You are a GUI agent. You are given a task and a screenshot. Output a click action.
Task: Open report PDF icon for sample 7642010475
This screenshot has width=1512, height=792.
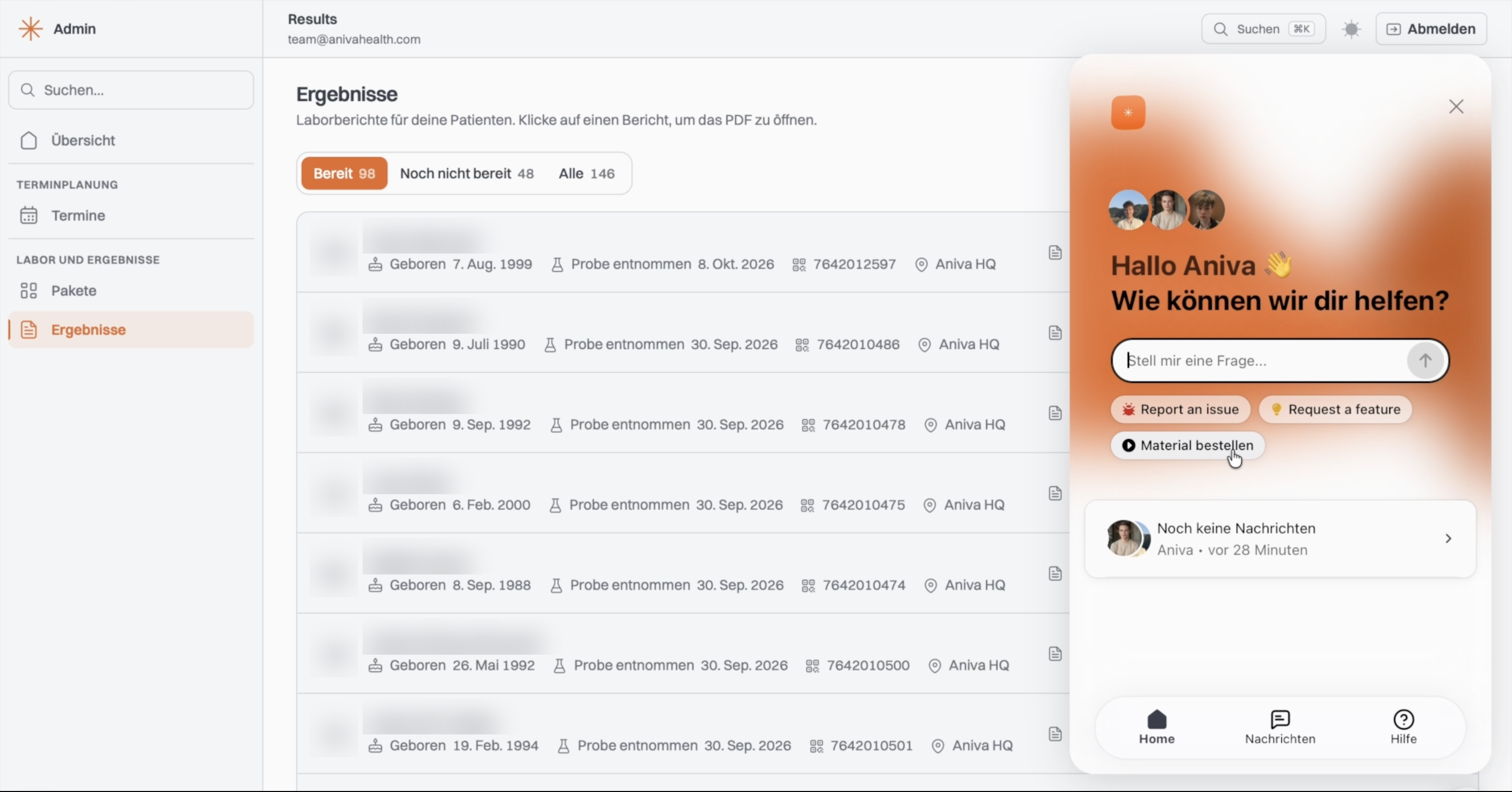click(x=1055, y=493)
